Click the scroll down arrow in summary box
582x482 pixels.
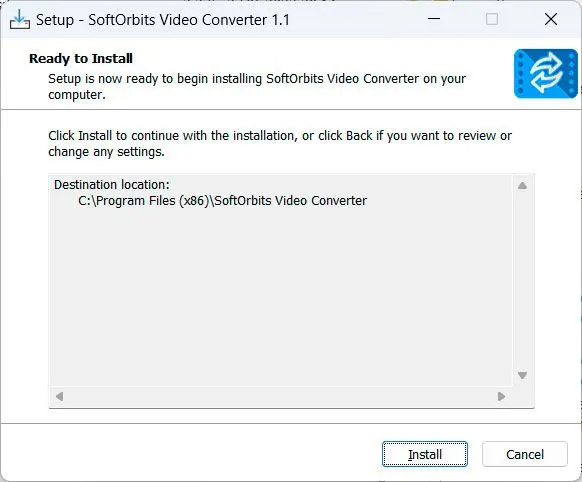[x=522, y=375]
